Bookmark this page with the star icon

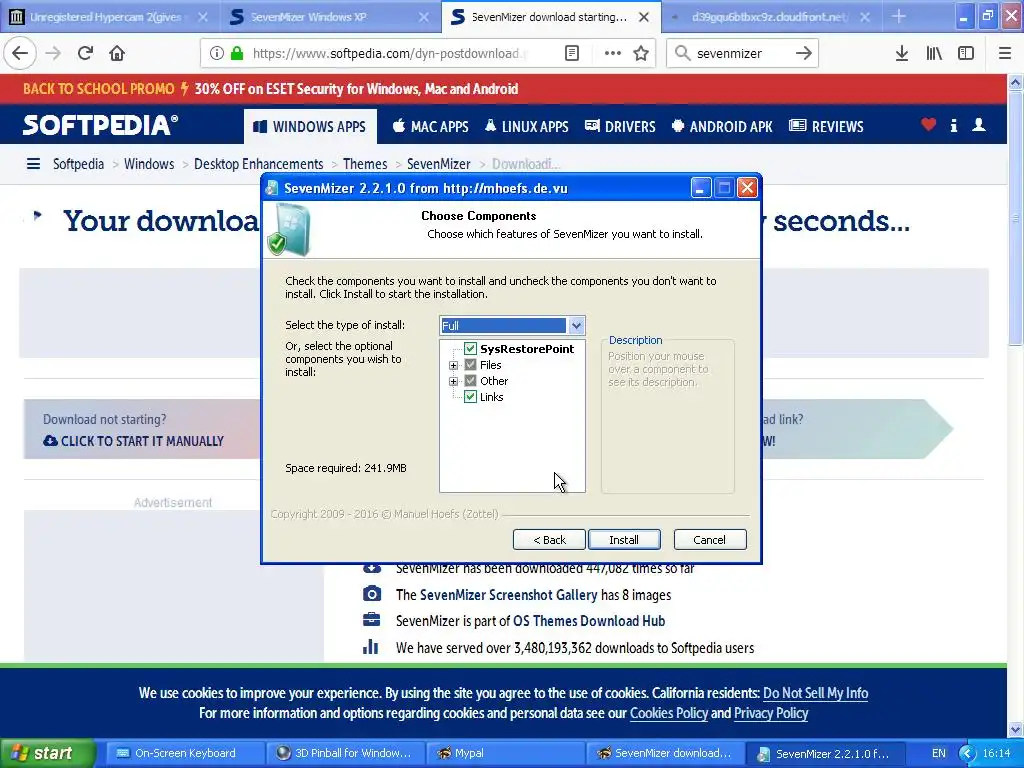point(641,53)
